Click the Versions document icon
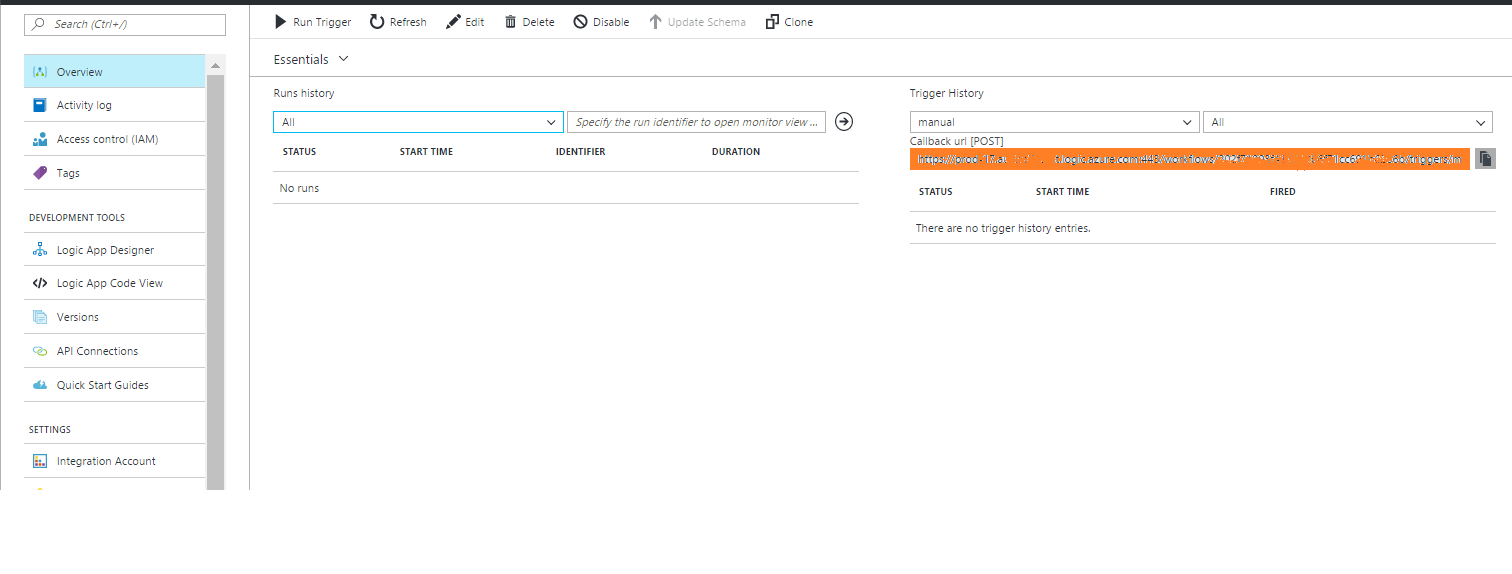 [x=40, y=317]
